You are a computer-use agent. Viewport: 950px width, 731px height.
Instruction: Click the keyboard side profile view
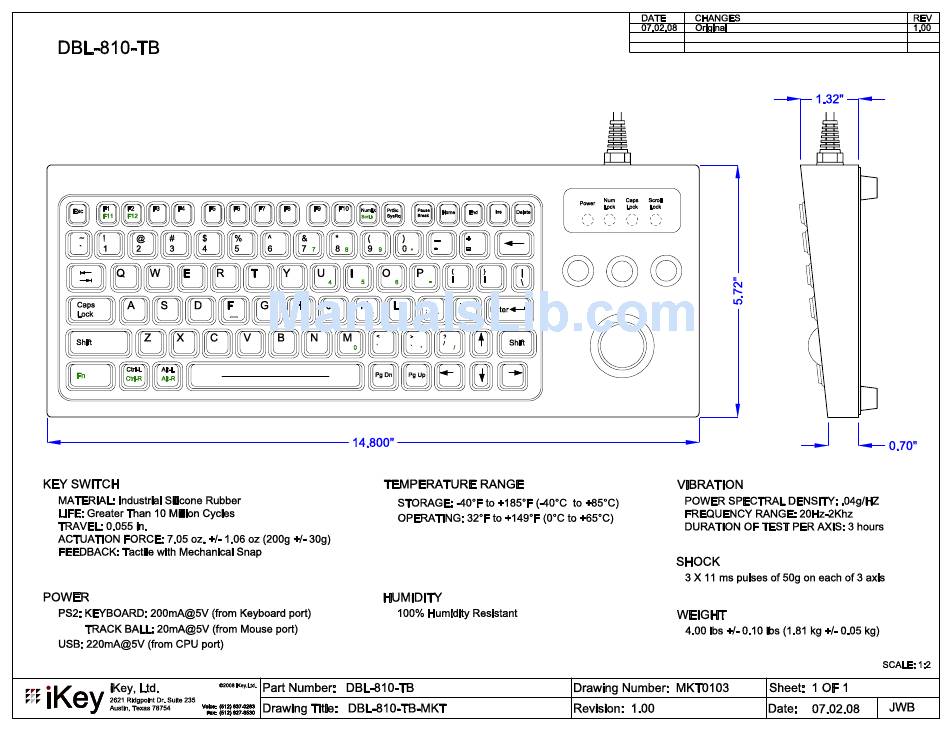(839, 291)
